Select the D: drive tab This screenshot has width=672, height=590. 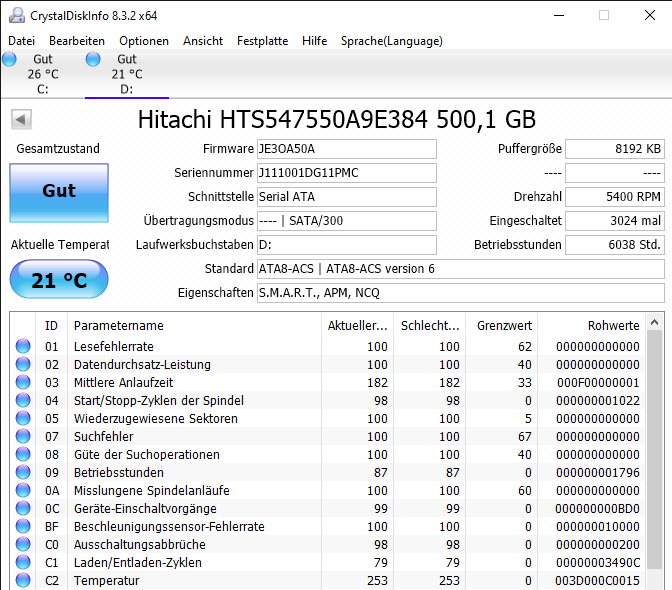pos(127,74)
